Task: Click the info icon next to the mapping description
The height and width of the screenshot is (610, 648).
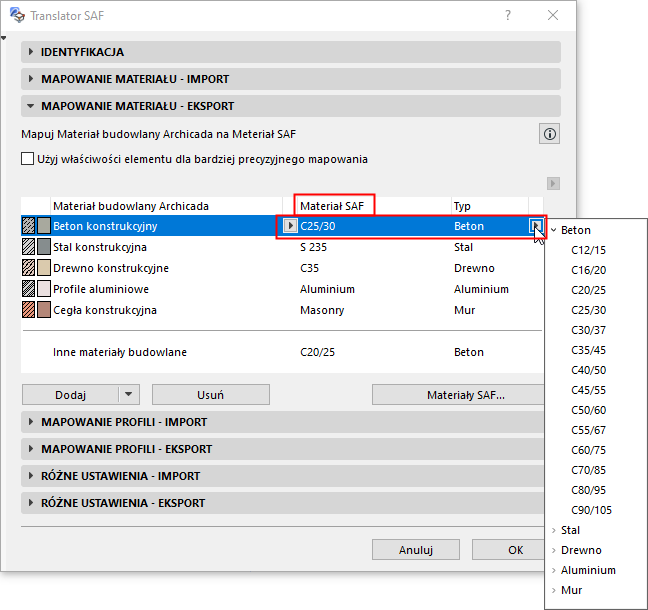Action: coord(549,134)
